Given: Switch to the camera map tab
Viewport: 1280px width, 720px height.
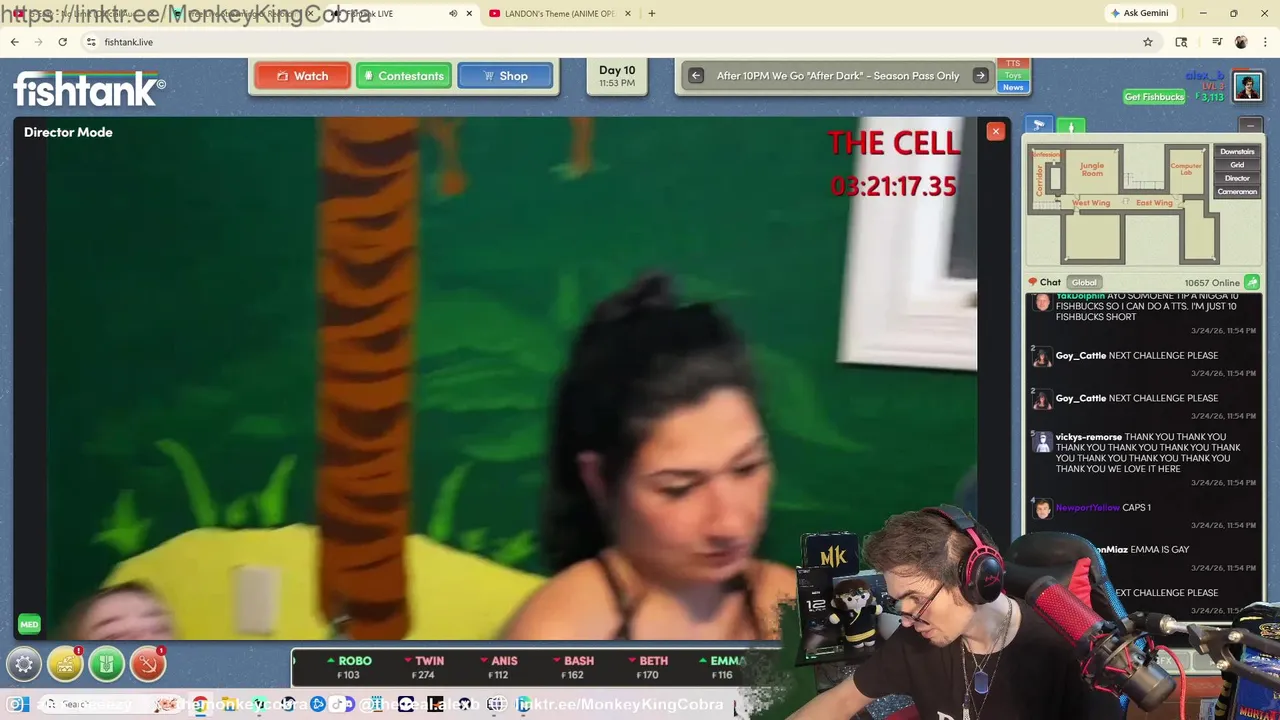Looking at the screenshot, I should coord(1039,126).
